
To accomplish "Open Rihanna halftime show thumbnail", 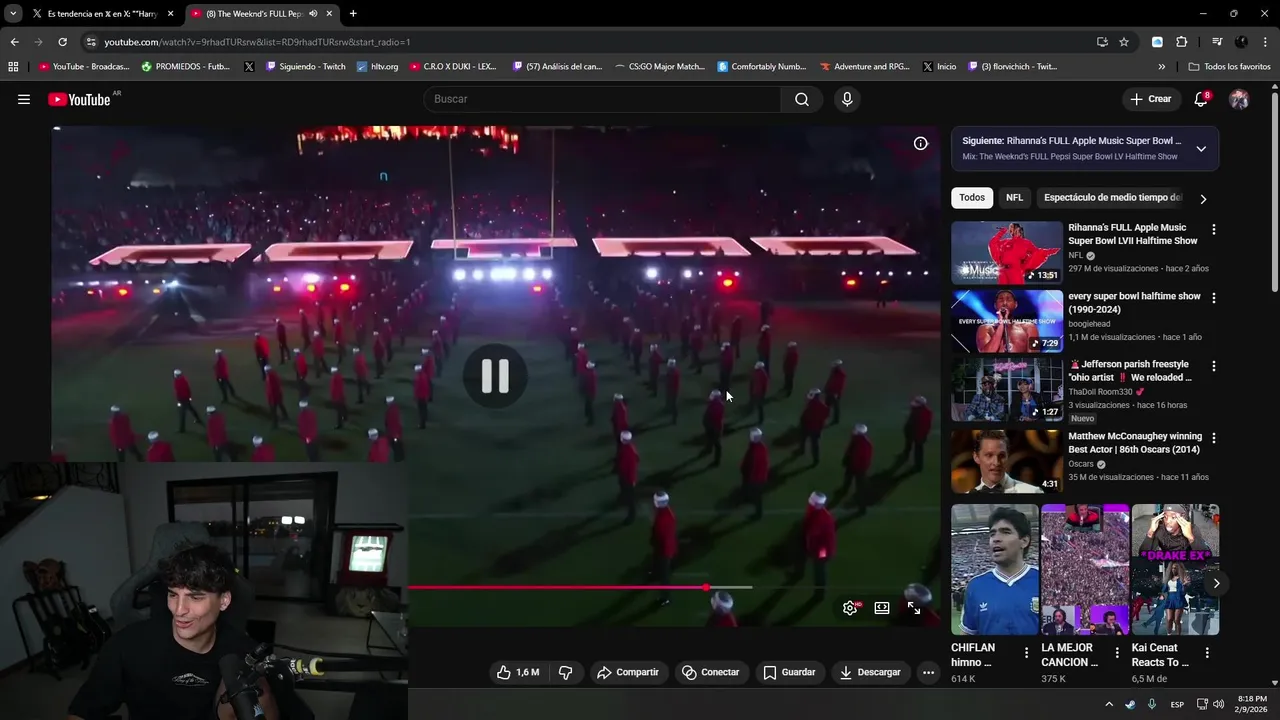I will click(1007, 253).
